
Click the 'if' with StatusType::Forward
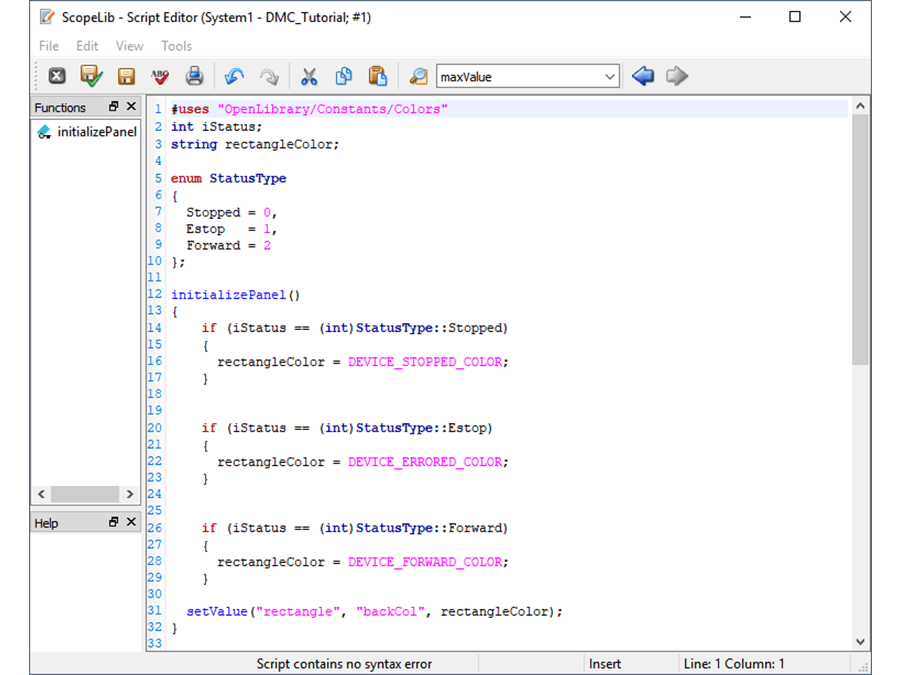pos(209,528)
